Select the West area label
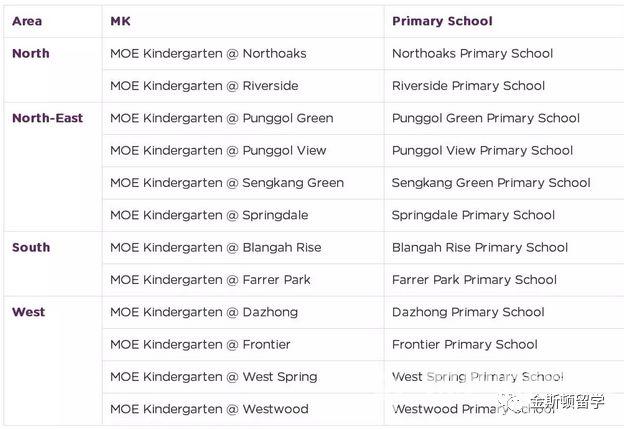The width and height of the screenshot is (624, 429). pos(28,312)
